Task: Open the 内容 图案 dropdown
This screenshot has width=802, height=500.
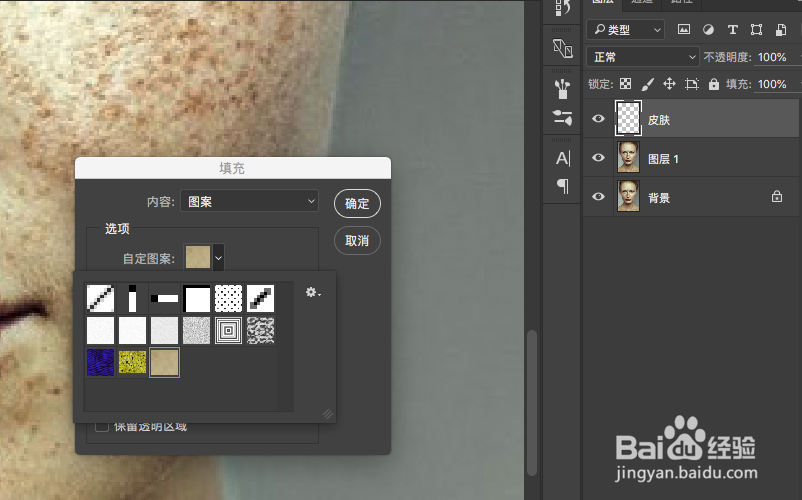Action: (249, 201)
